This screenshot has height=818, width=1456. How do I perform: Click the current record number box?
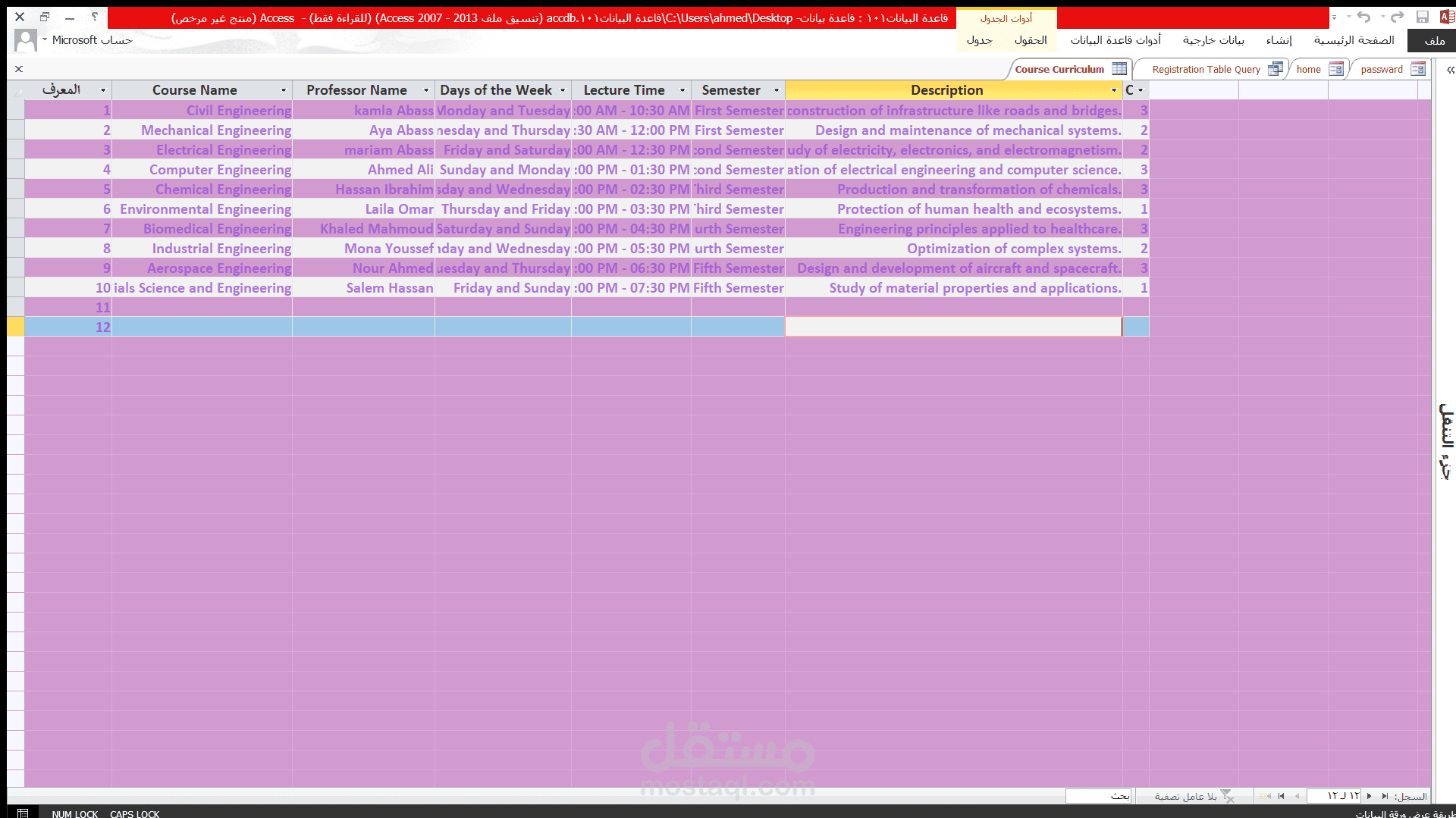1335,796
